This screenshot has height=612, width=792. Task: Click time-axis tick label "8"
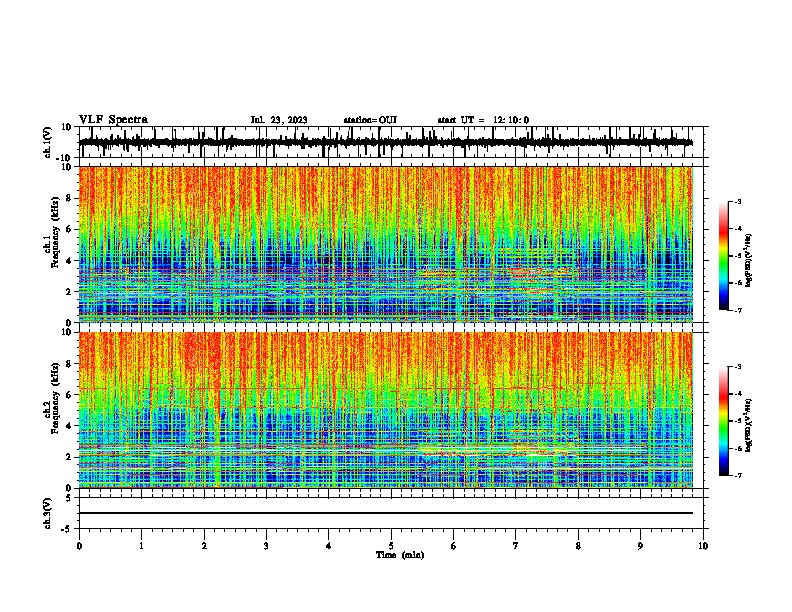click(x=578, y=546)
